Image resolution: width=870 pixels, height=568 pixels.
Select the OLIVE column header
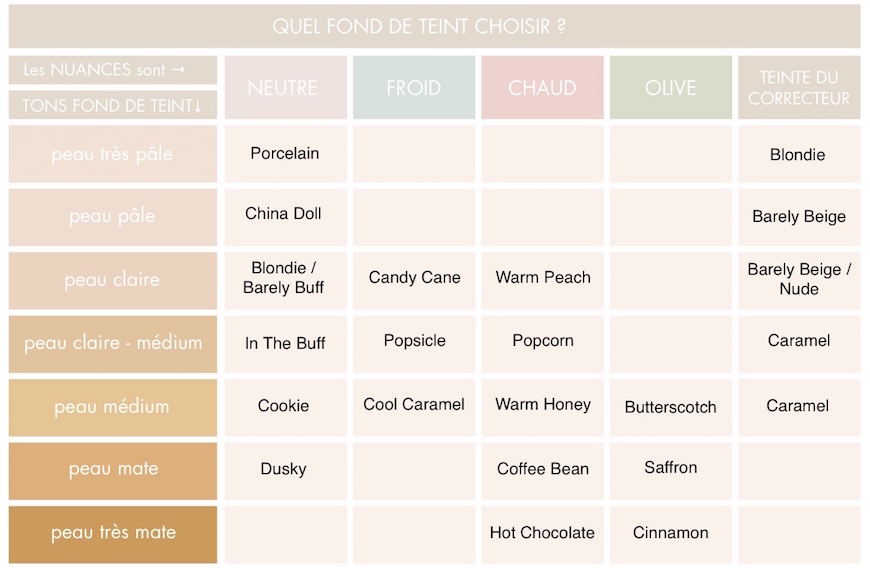pos(670,87)
